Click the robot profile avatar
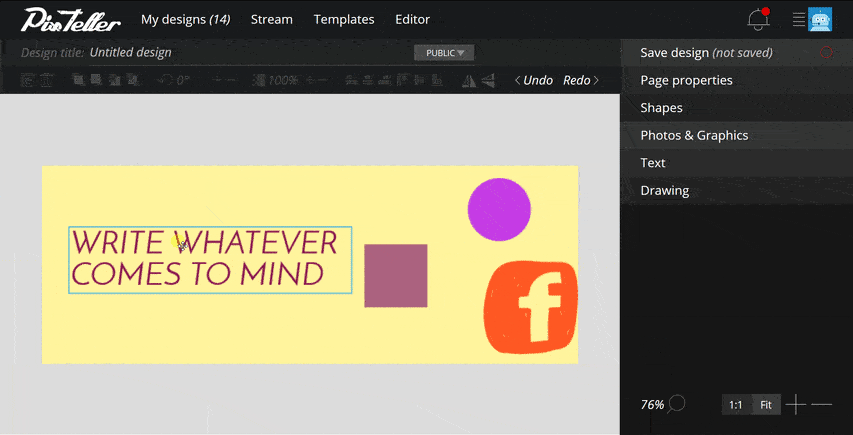This screenshot has width=853, height=435. pyautogui.click(x=820, y=20)
